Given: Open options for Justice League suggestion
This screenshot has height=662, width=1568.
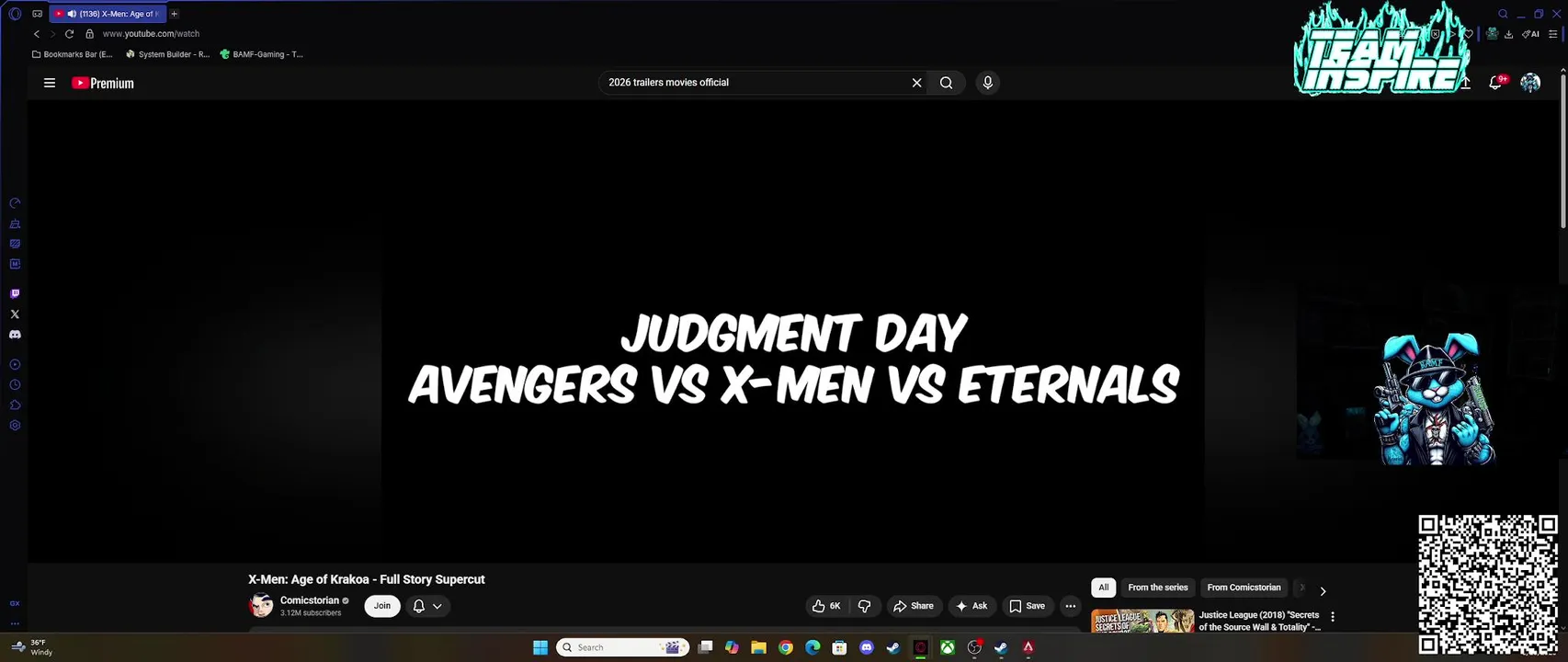Looking at the screenshot, I should pos(1333,617).
